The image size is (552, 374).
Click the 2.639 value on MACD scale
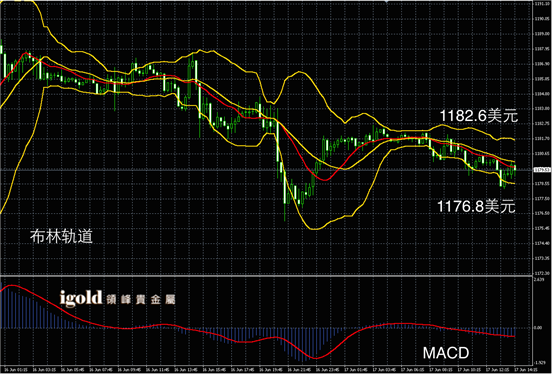(539, 279)
